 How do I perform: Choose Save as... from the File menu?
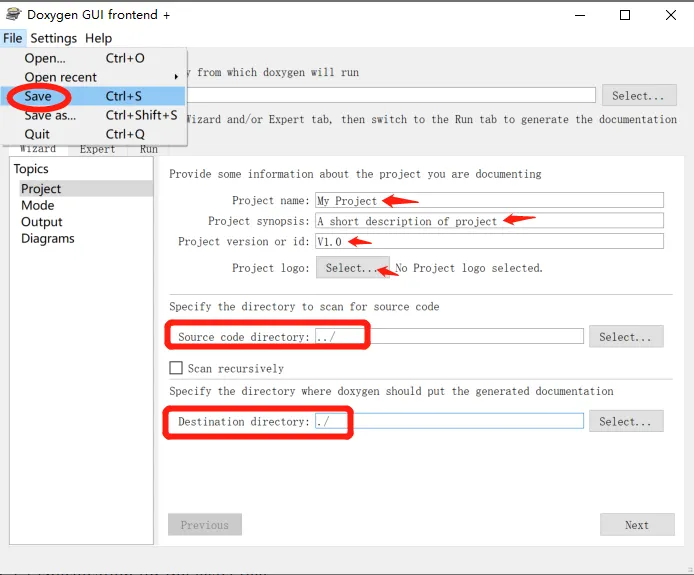tap(93, 115)
